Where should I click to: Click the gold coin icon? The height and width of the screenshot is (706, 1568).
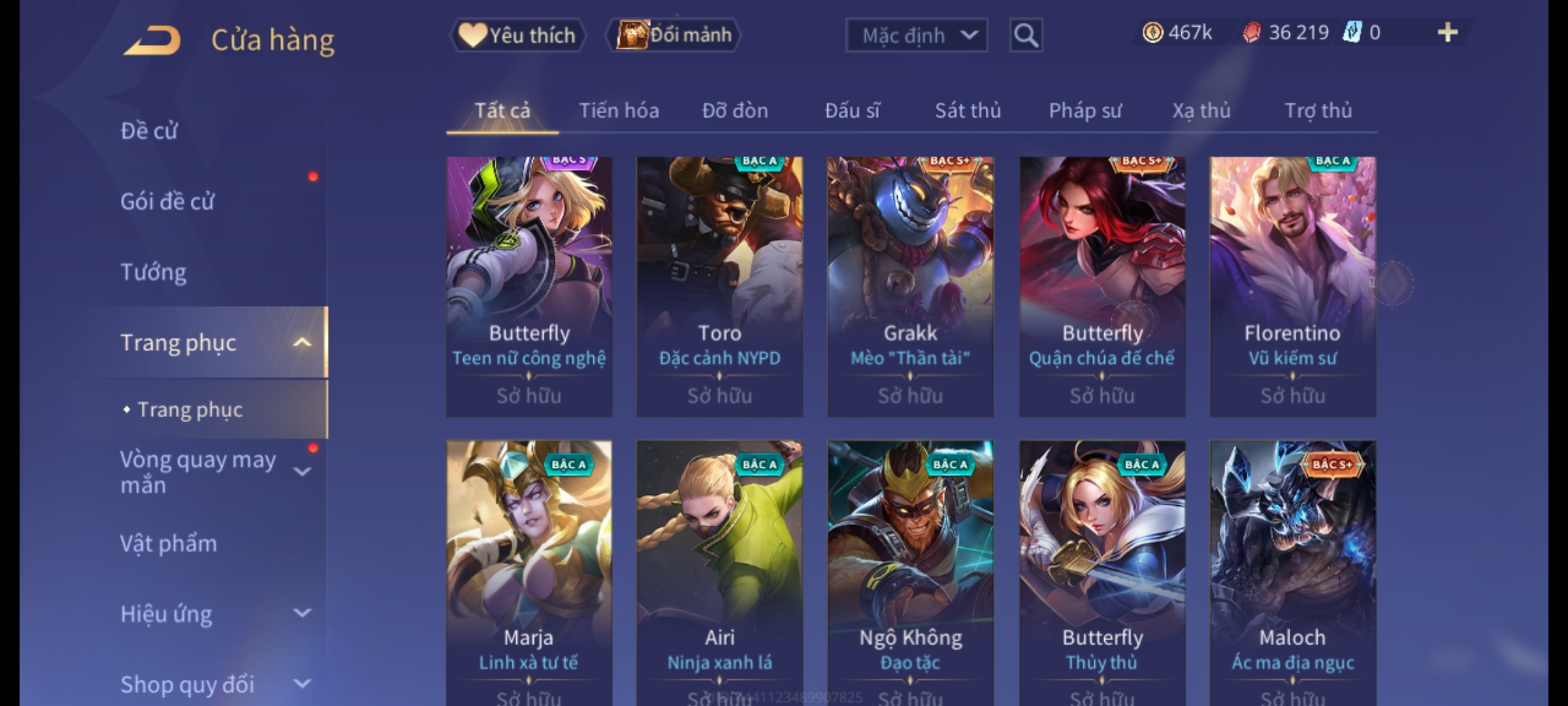(1152, 33)
